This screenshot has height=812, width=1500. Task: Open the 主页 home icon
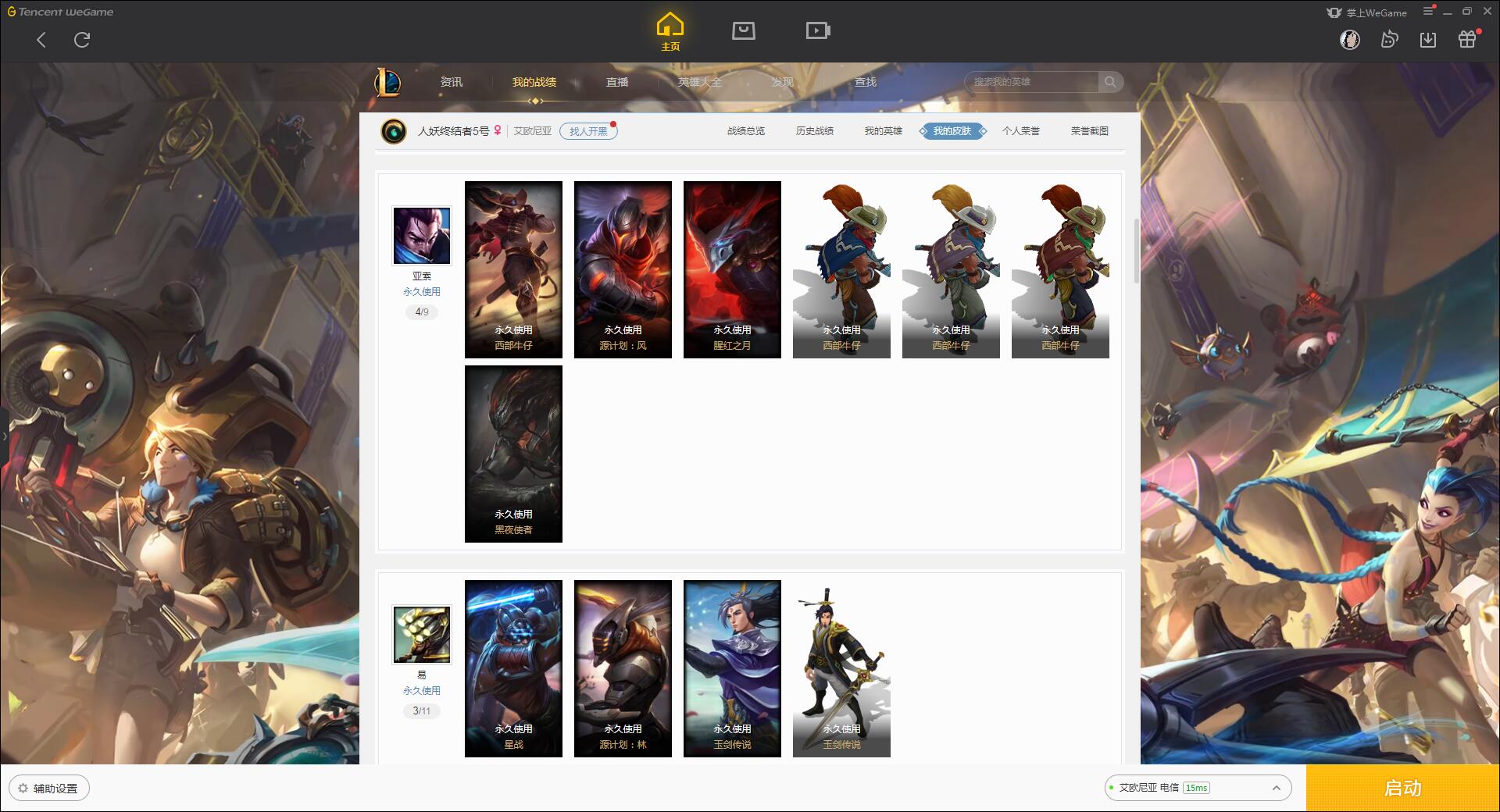pyautogui.click(x=670, y=32)
